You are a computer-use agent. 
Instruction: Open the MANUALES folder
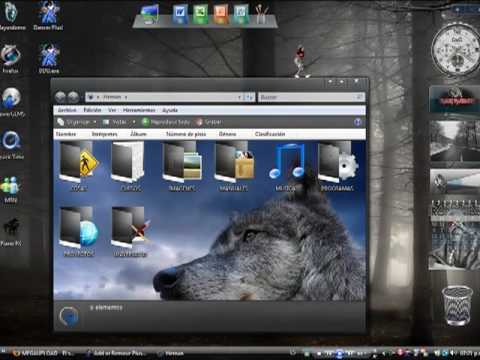pos(234,166)
